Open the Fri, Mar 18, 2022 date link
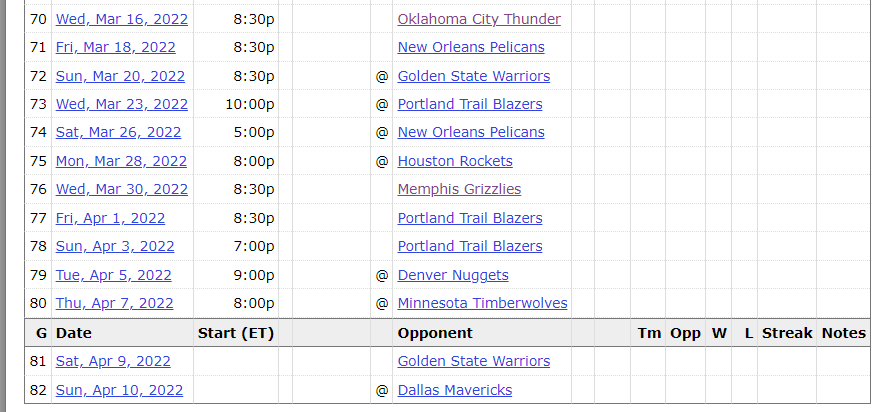 [x=116, y=47]
